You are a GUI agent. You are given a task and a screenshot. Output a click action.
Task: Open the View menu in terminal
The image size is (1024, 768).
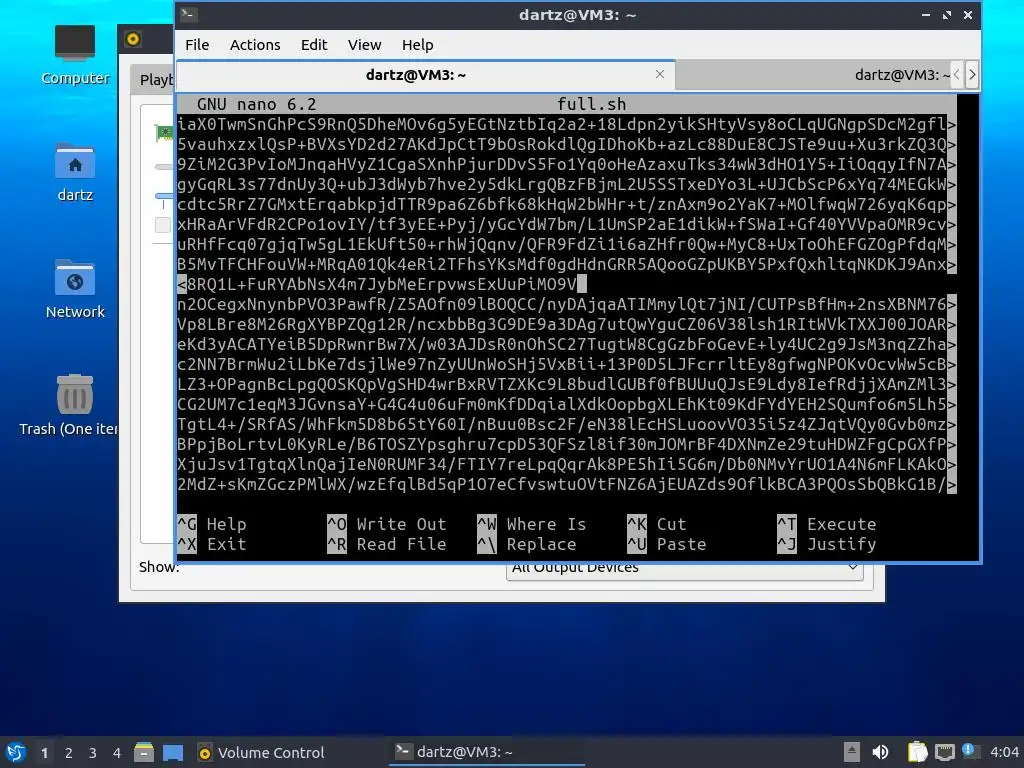coord(364,45)
